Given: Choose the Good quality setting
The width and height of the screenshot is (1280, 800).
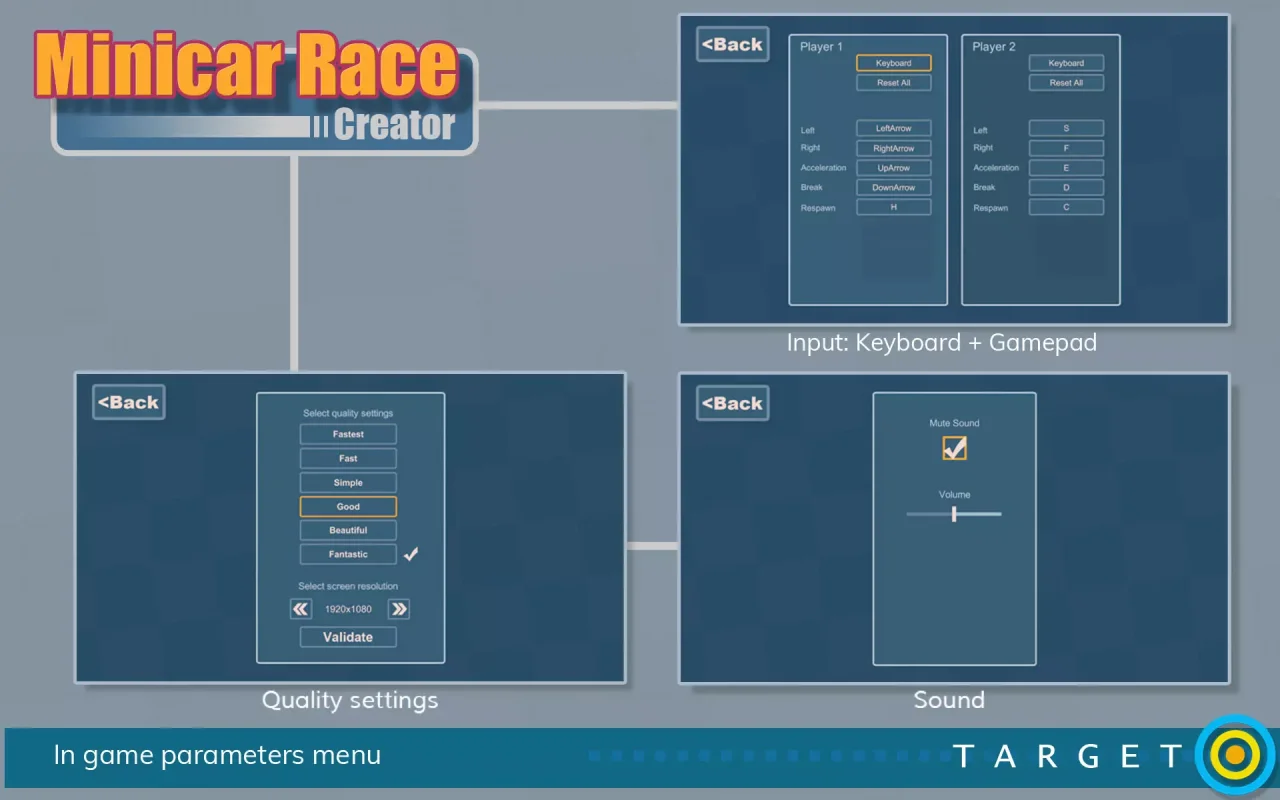Looking at the screenshot, I should click(348, 506).
